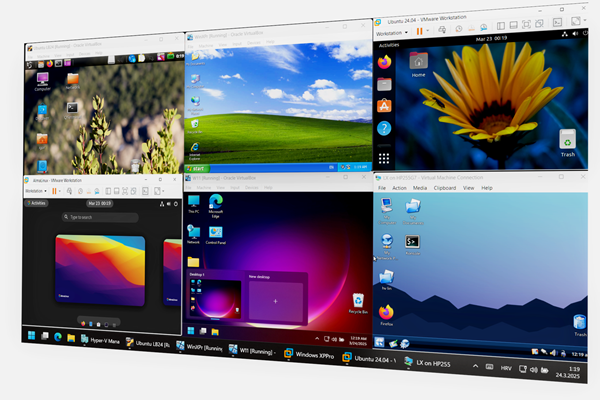600x400 pixels.
Task: Open Workstation dropdown in AlmaLinux VMware window
Action: (x=36, y=191)
